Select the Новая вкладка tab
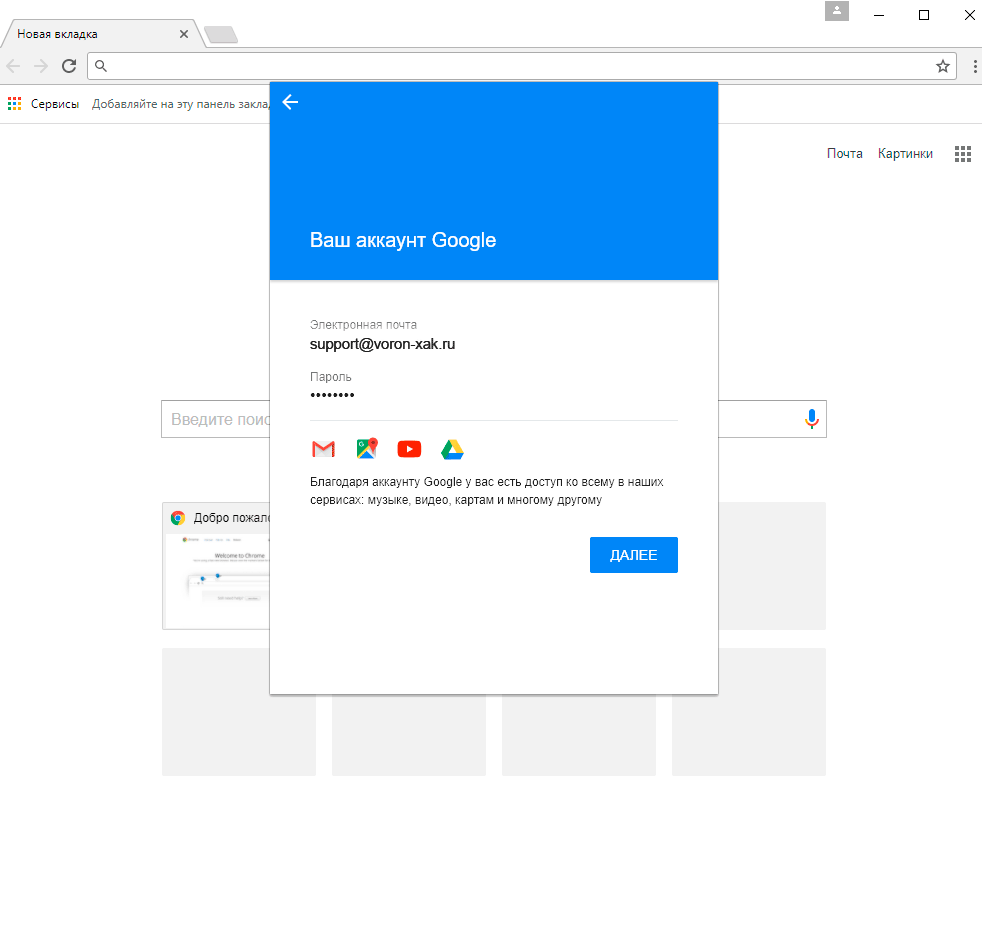Viewport: 982px width, 952px height. (x=90, y=34)
